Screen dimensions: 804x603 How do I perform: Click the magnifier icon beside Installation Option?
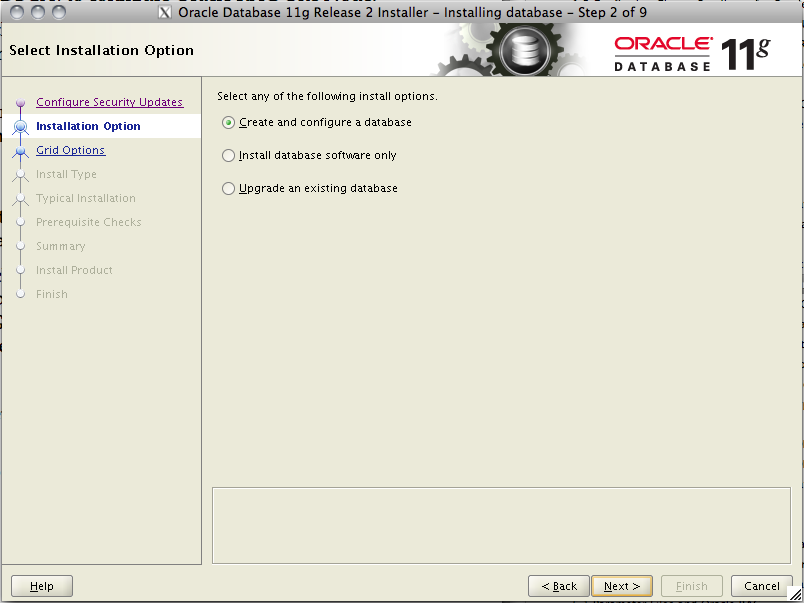[x=21, y=126]
